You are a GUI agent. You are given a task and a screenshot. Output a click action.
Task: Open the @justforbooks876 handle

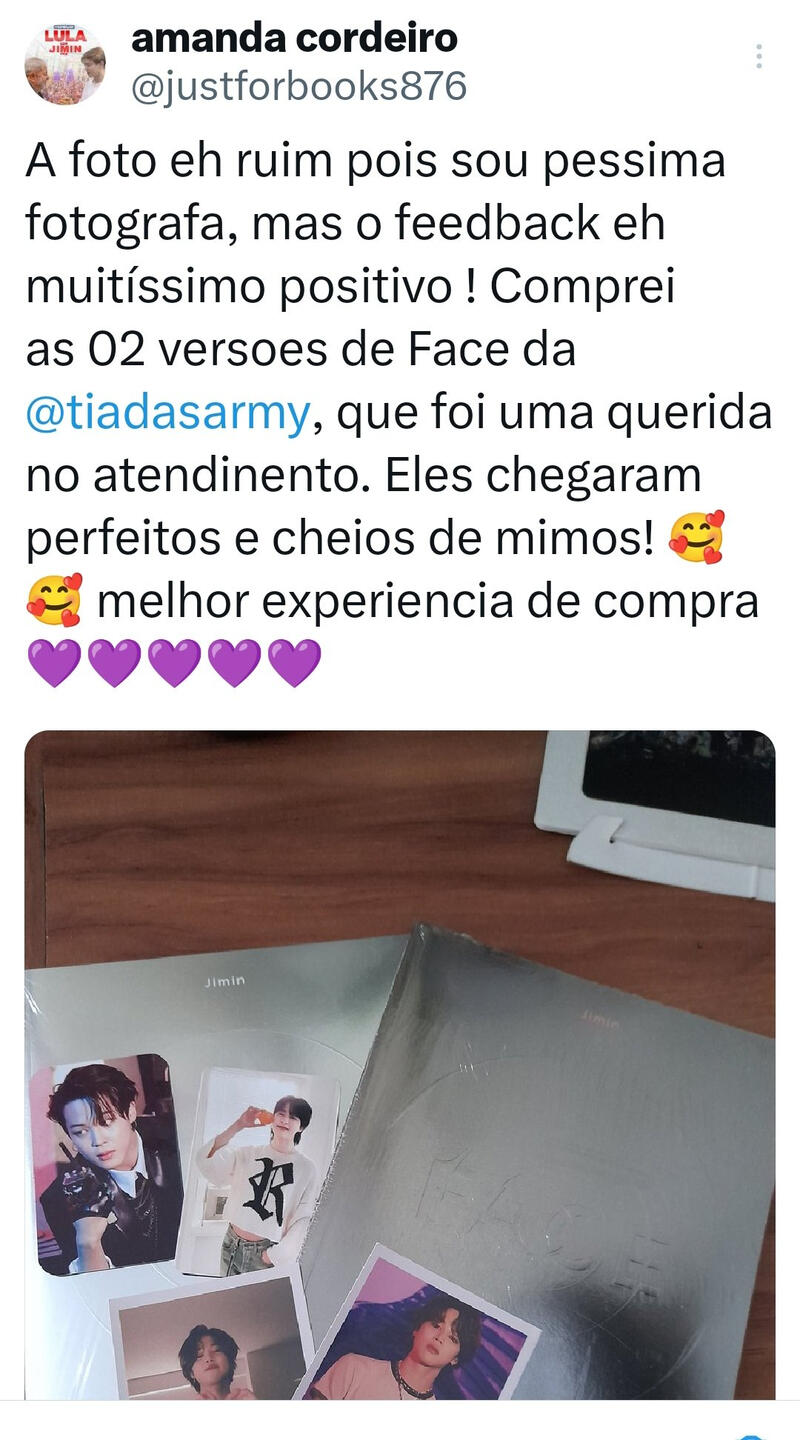coord(298,87)
